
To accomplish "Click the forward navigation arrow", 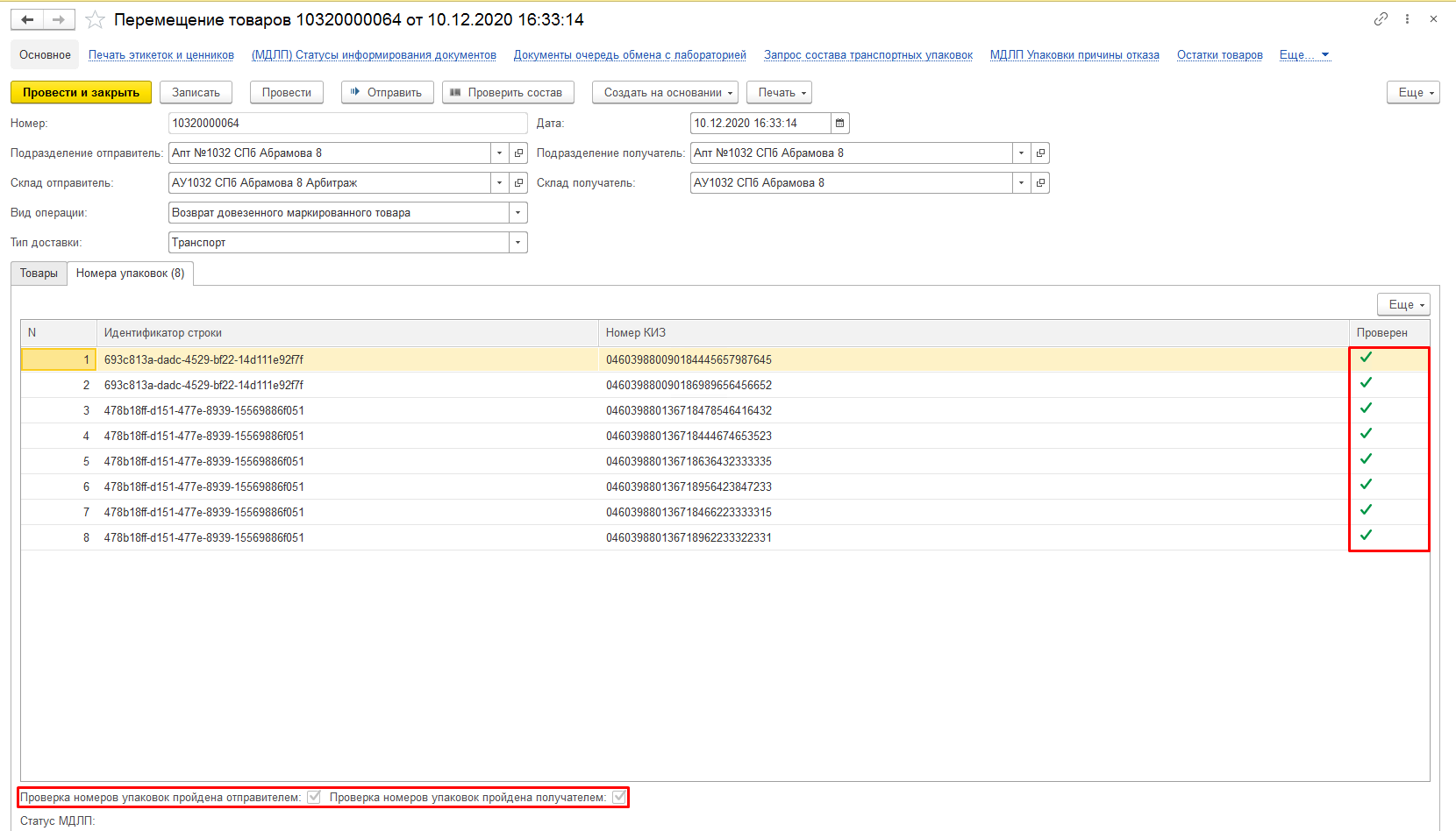I will click(x=59, y=19).
